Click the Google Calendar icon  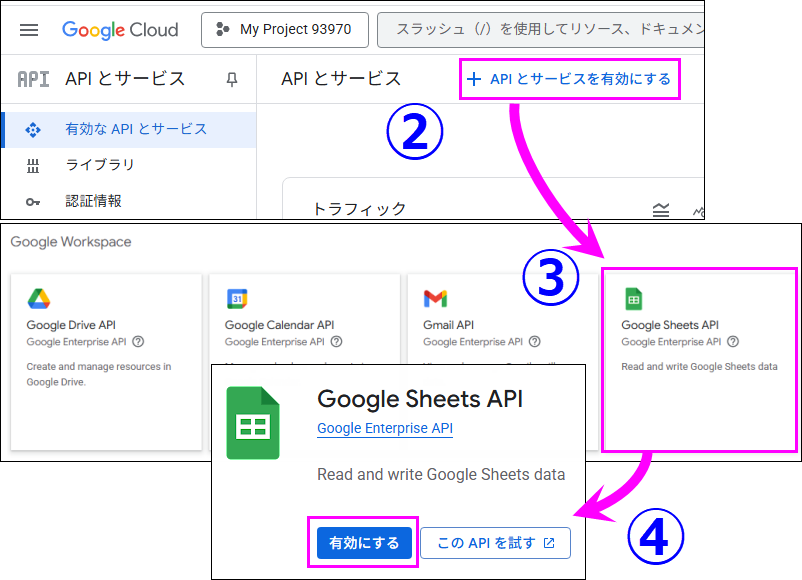pos(237,299)
